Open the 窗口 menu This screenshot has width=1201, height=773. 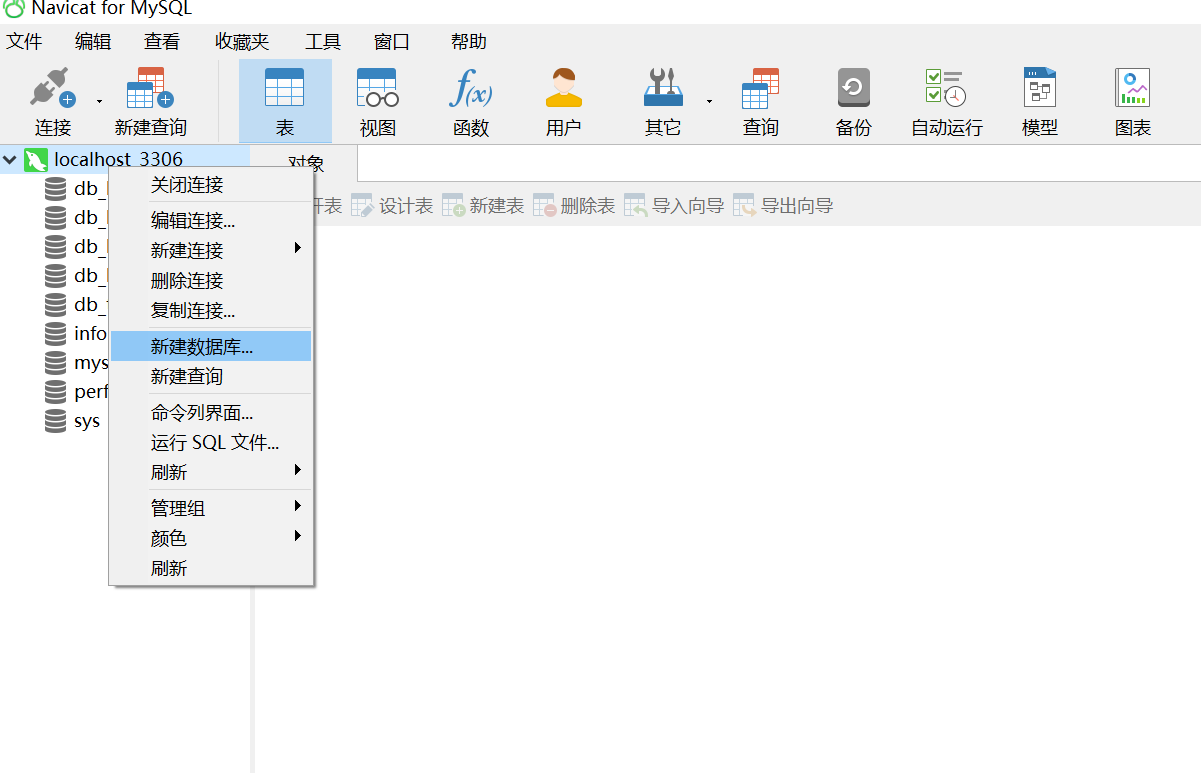tap(392, 42)
